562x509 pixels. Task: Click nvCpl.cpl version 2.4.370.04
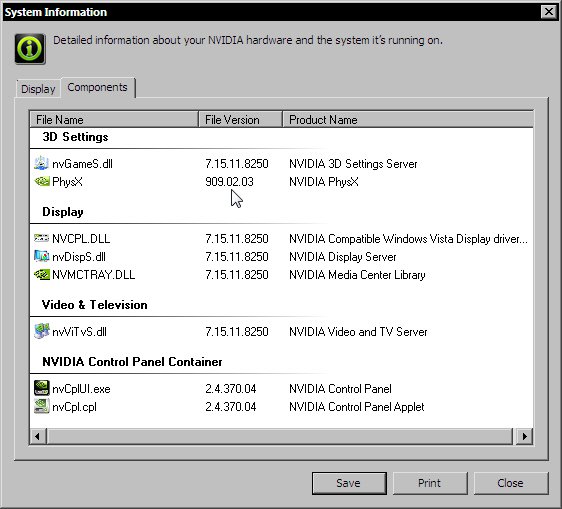pos(231,407)
